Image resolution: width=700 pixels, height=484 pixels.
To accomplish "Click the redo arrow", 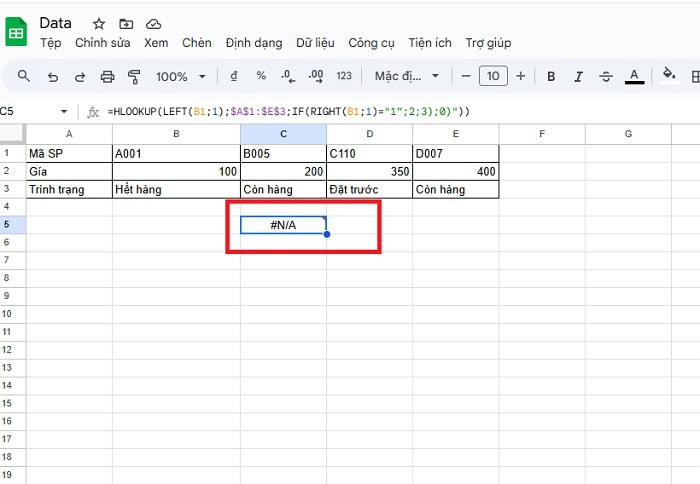I will click(x=80, y=76).
